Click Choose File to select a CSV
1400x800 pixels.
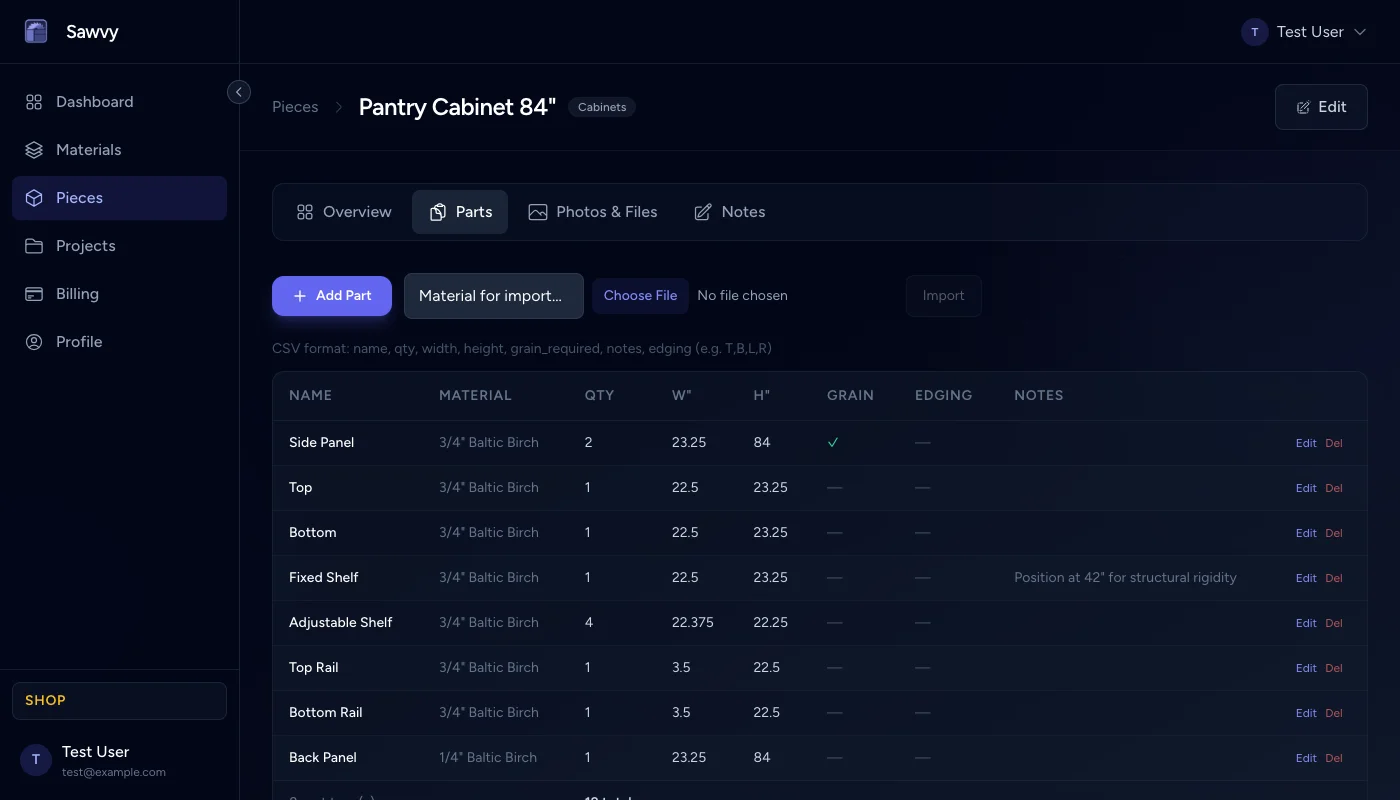coord(640,295)
